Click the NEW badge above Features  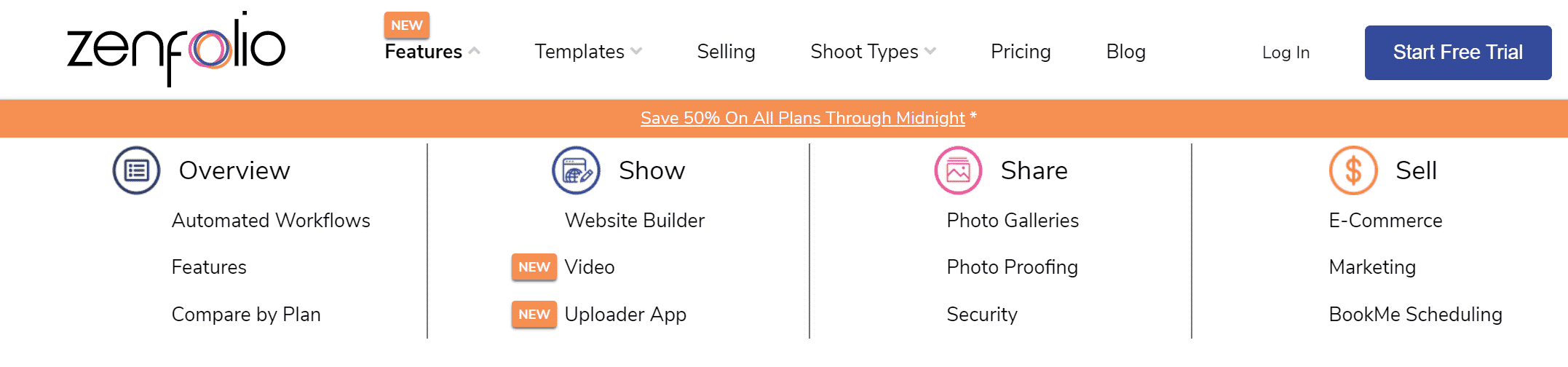[407, 25]
